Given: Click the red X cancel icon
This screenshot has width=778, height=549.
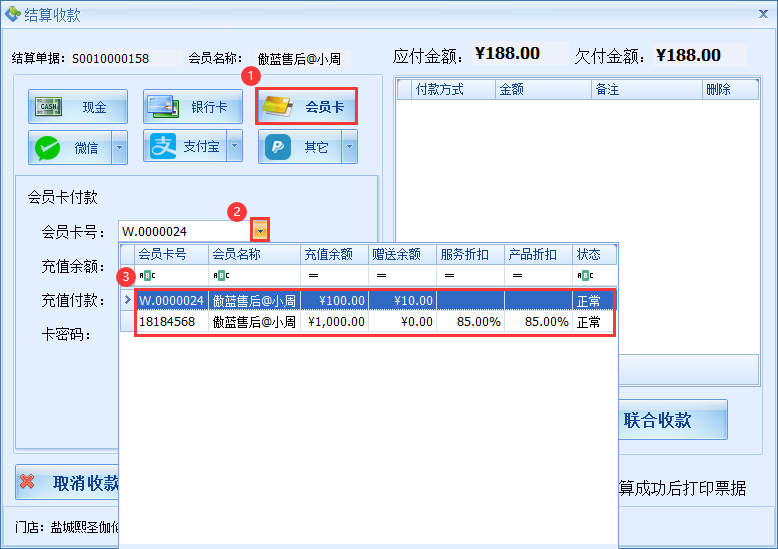Looking at the screenshot, I should point(27,481).
